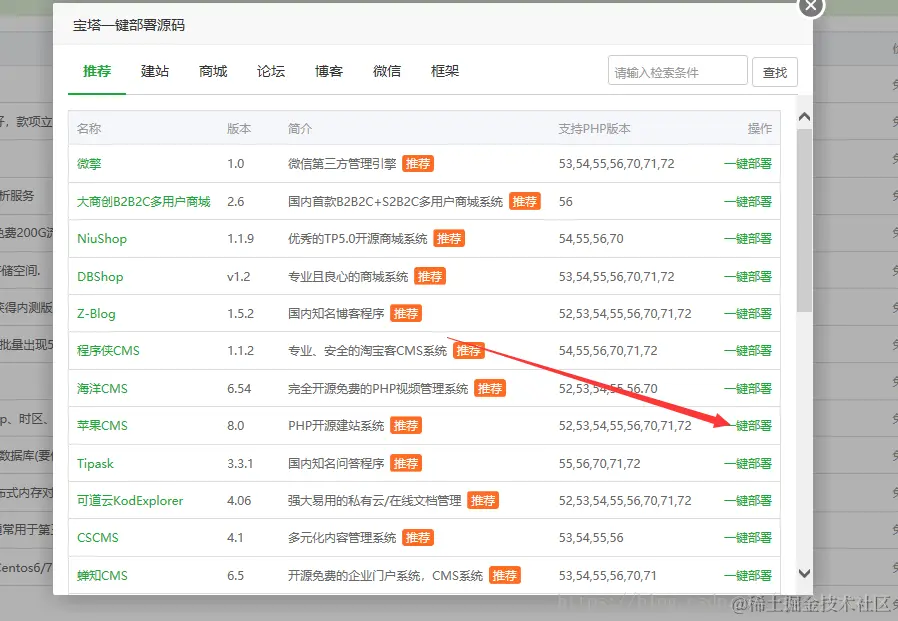Click the 推荐 badge in 大商创 row
This screenshot has width=898, height=621.
(525, 202)
